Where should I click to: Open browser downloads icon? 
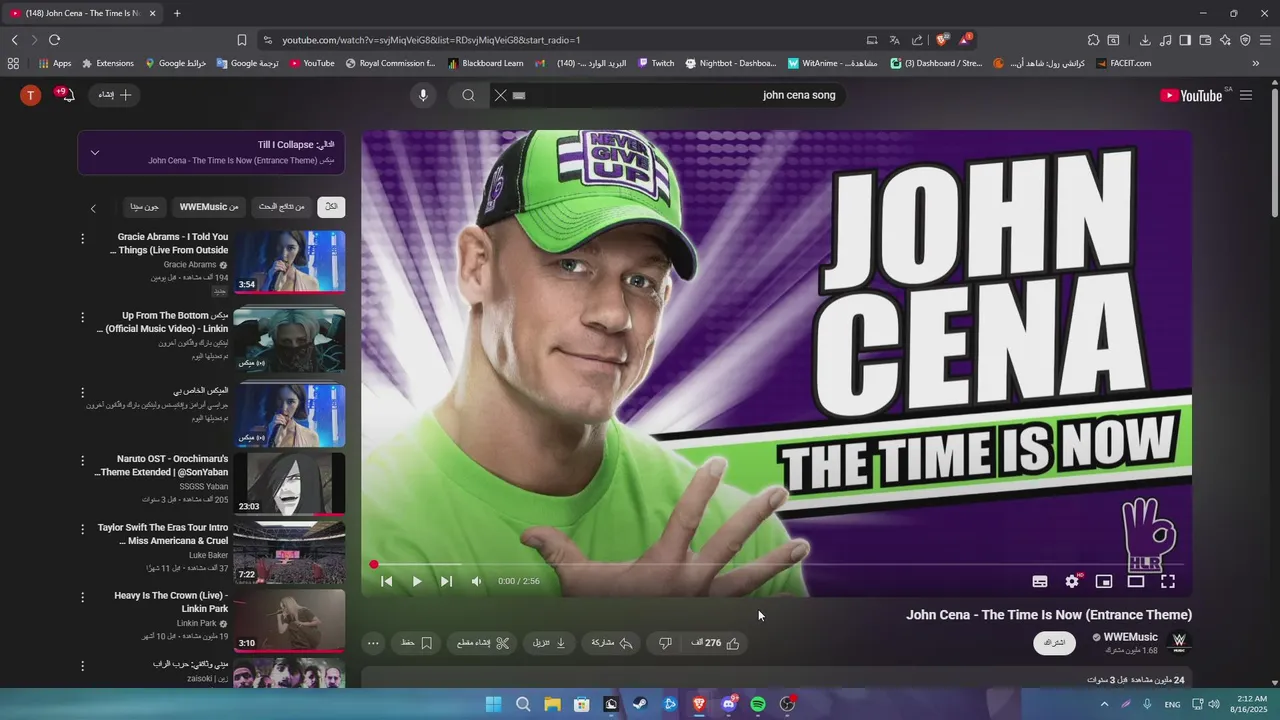coord(1145,40)
